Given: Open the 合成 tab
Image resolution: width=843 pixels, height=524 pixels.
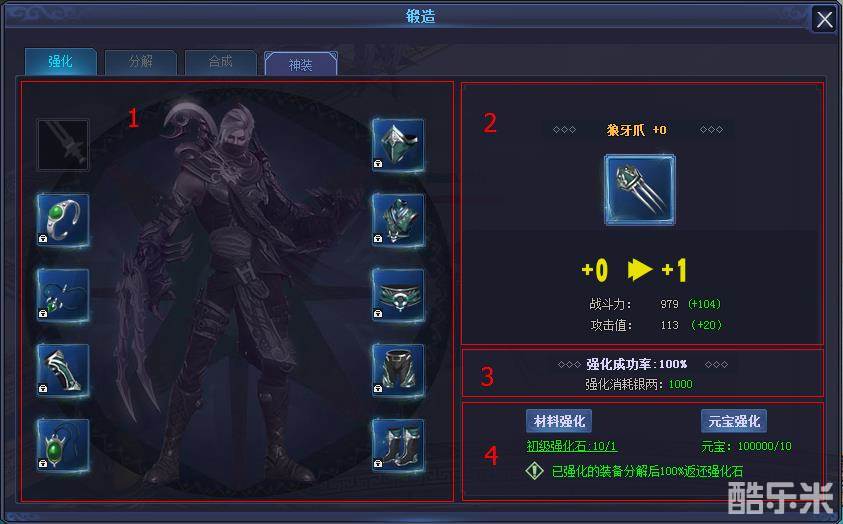Looking at the screenshot, I should click(x=220, y=62).
